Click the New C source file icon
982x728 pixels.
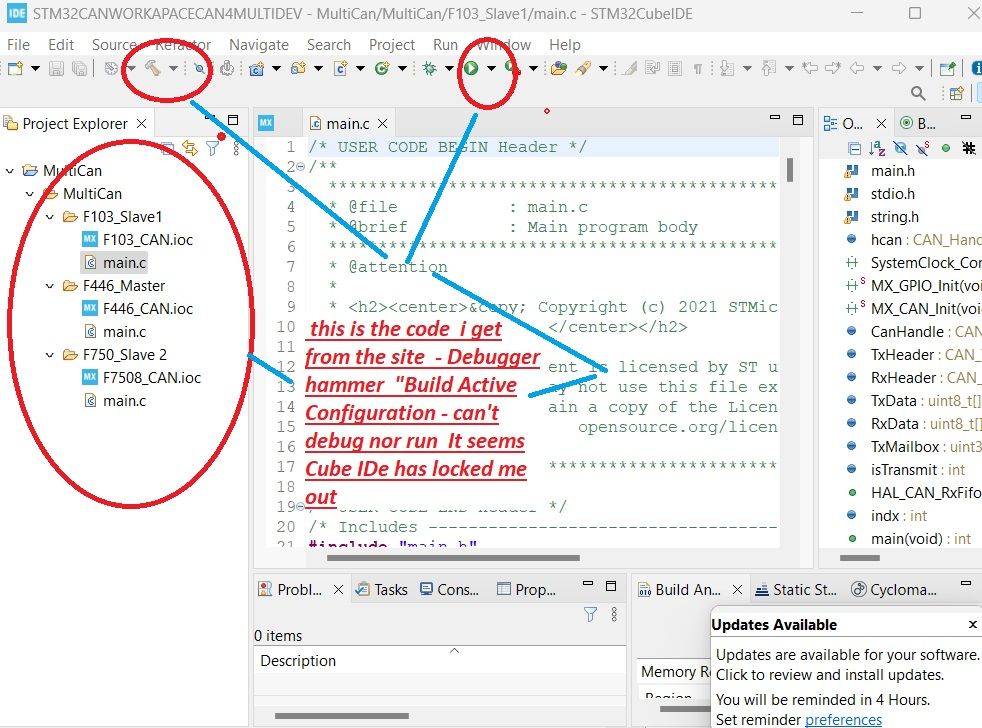point(340,68)
